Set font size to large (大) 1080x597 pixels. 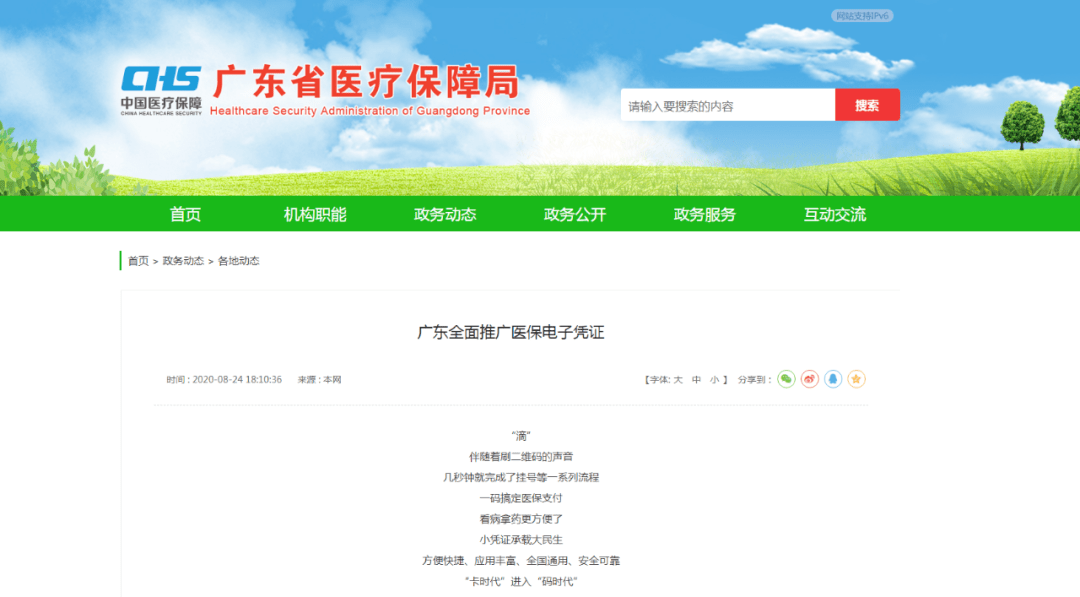pos(678,380)
